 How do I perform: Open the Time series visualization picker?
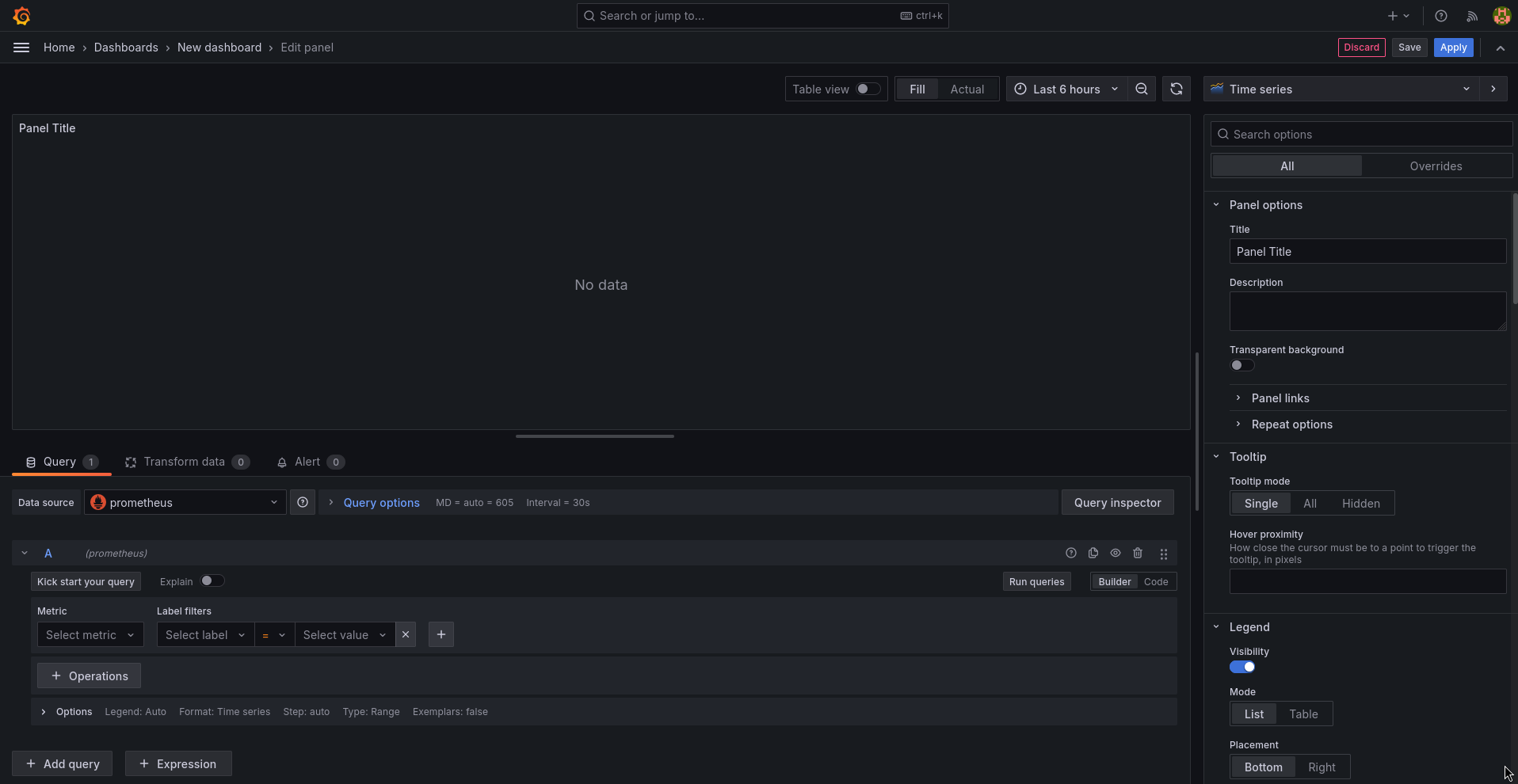pyautogui.click(x=1341, y=89)
